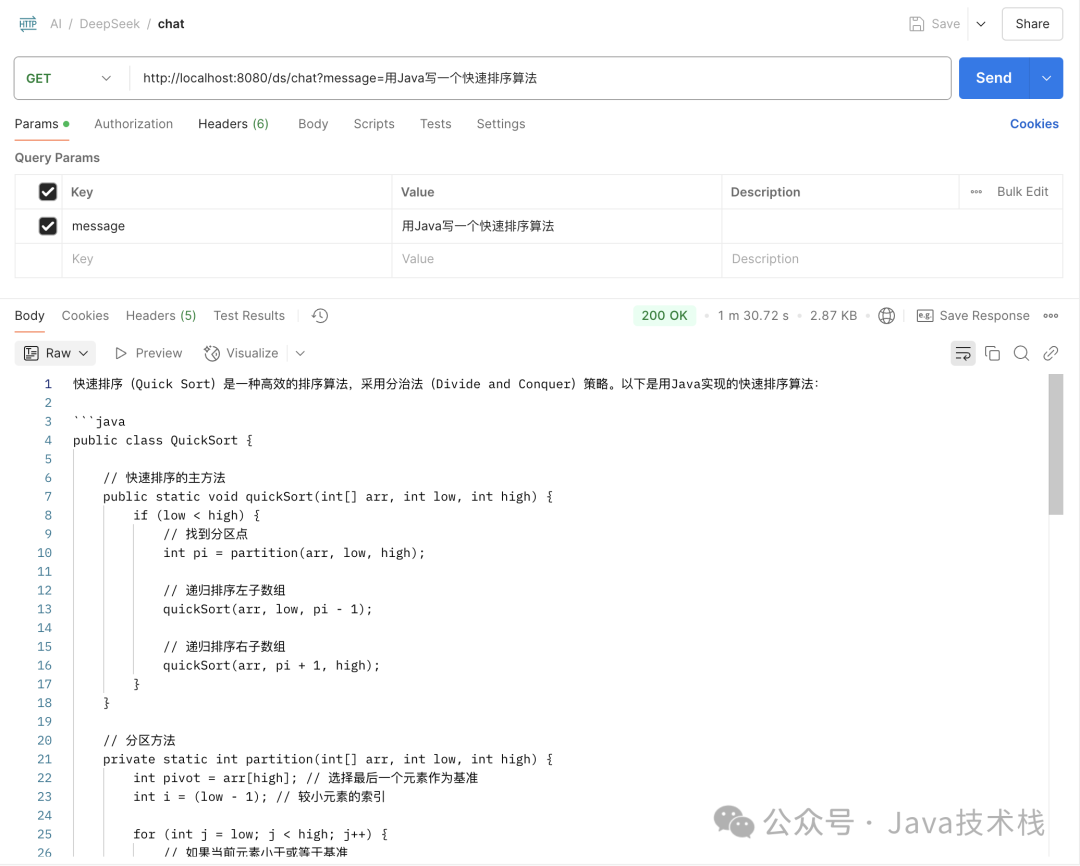
Task: Click the Share button
Action: click(x=1032, y=24)
